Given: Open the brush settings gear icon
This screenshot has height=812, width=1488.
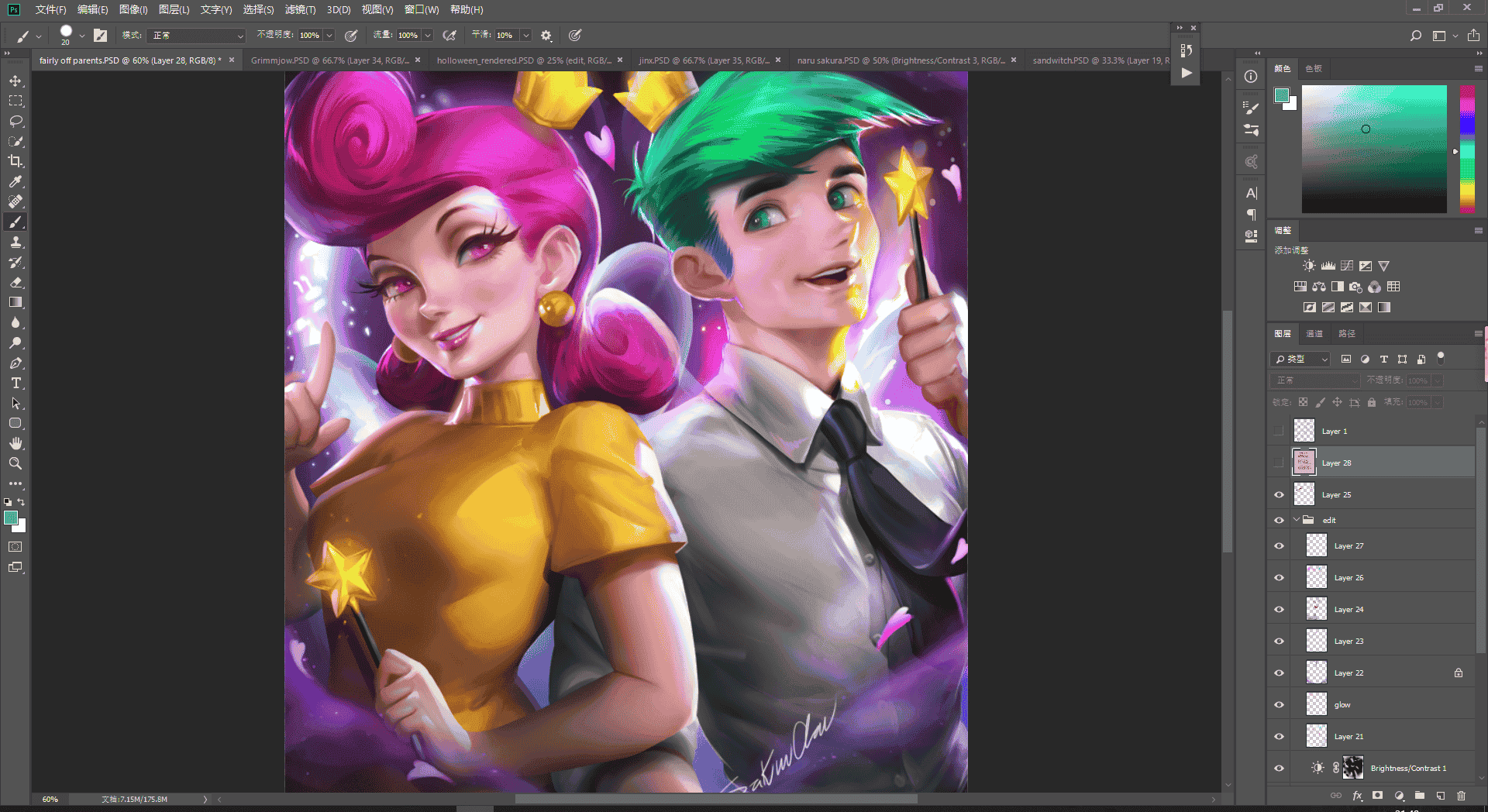Looking at the screenshot, I should (x=546, y=35).
